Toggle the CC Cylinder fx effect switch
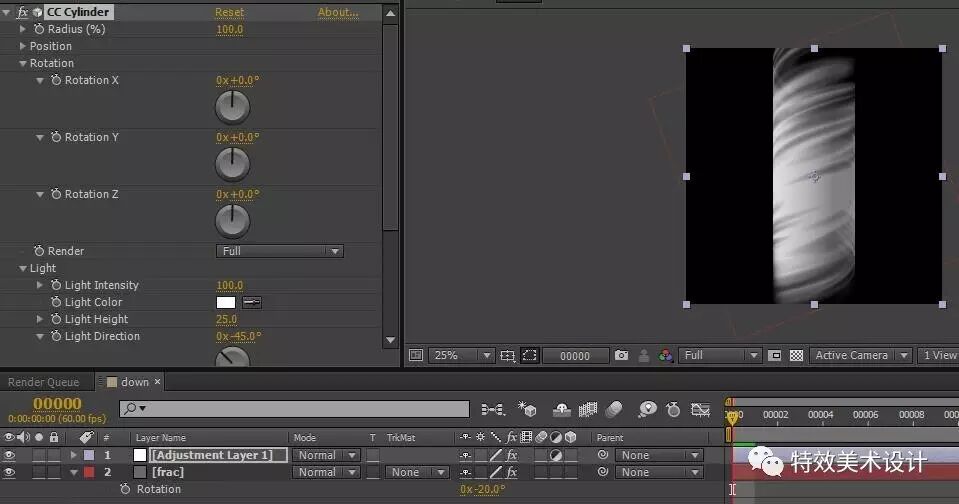959x504 pixels. tap(23, 12)
